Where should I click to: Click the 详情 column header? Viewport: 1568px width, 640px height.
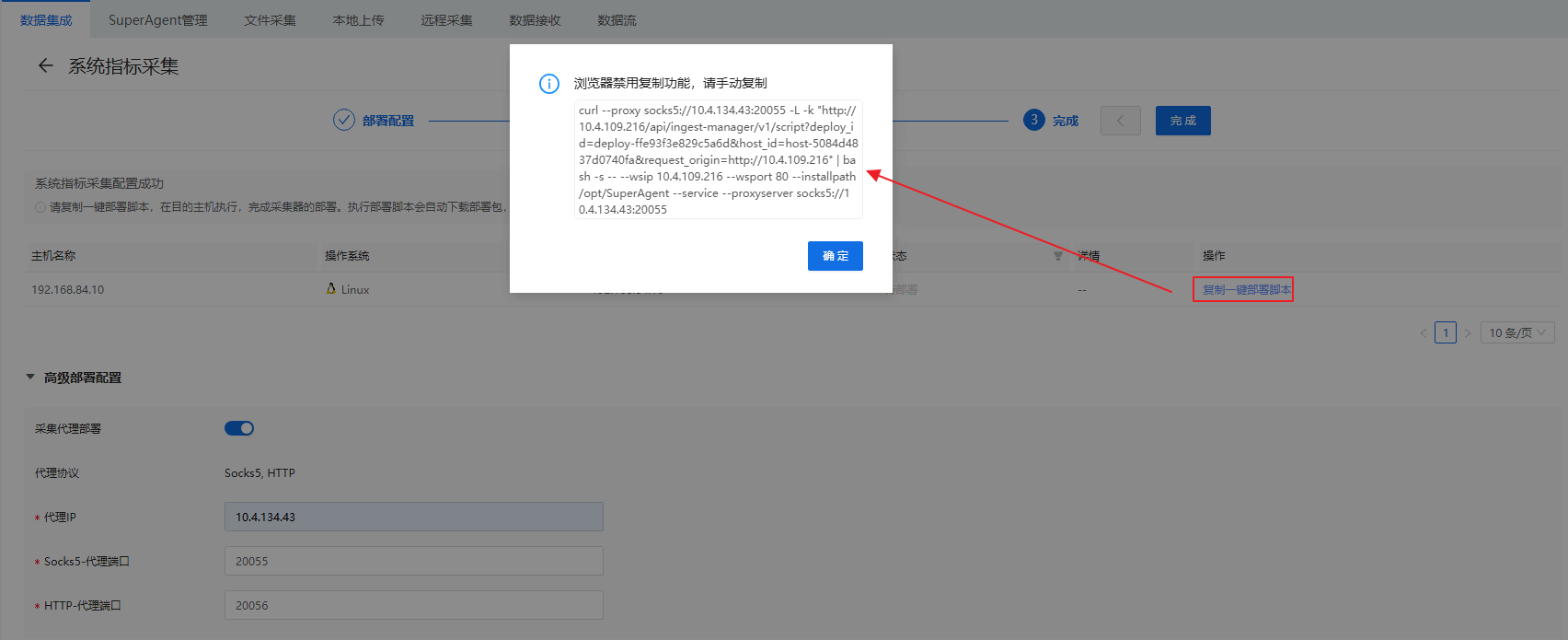pos(1089,256)
